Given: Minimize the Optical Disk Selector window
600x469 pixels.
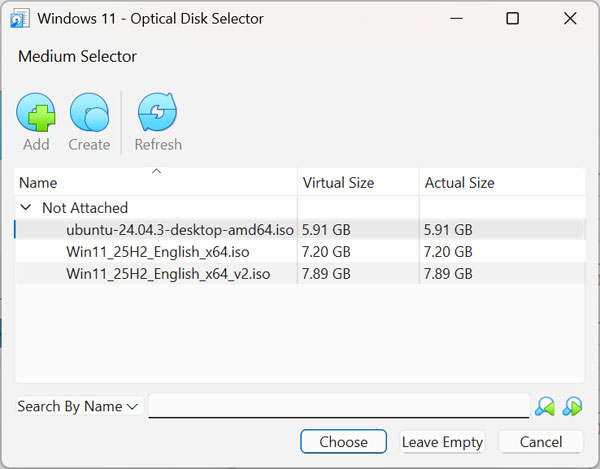Looking at the screenshot, I should point(456,18).
